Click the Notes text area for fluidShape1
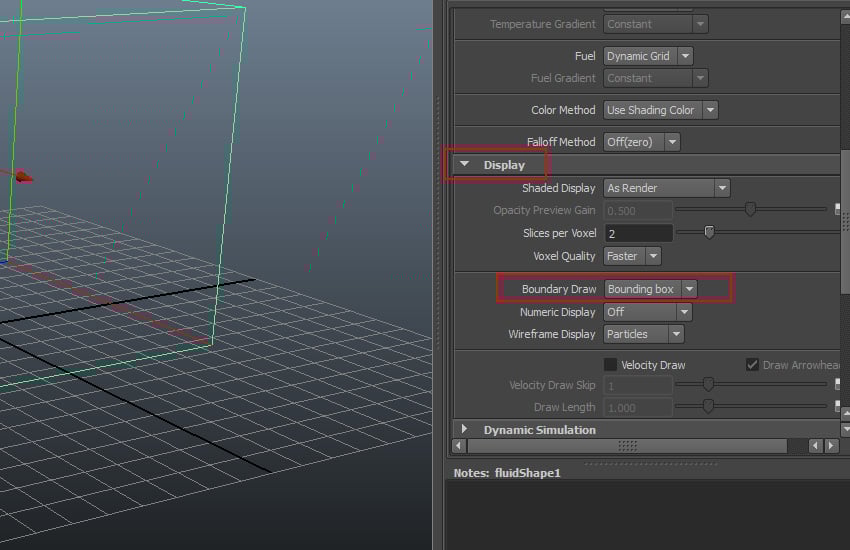850x550 pixels. (x=647, y=515)
